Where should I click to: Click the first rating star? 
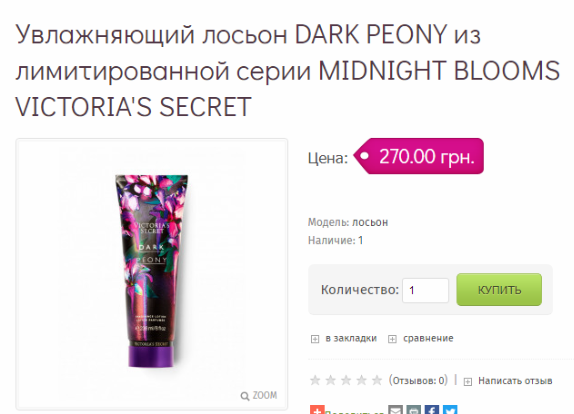(315, 380)
